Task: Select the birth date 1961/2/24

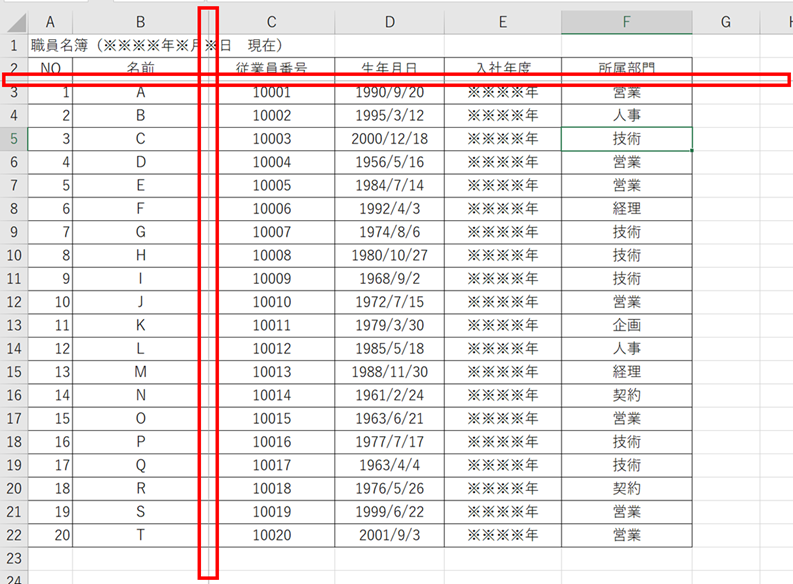Action: (x=389, y=395)
